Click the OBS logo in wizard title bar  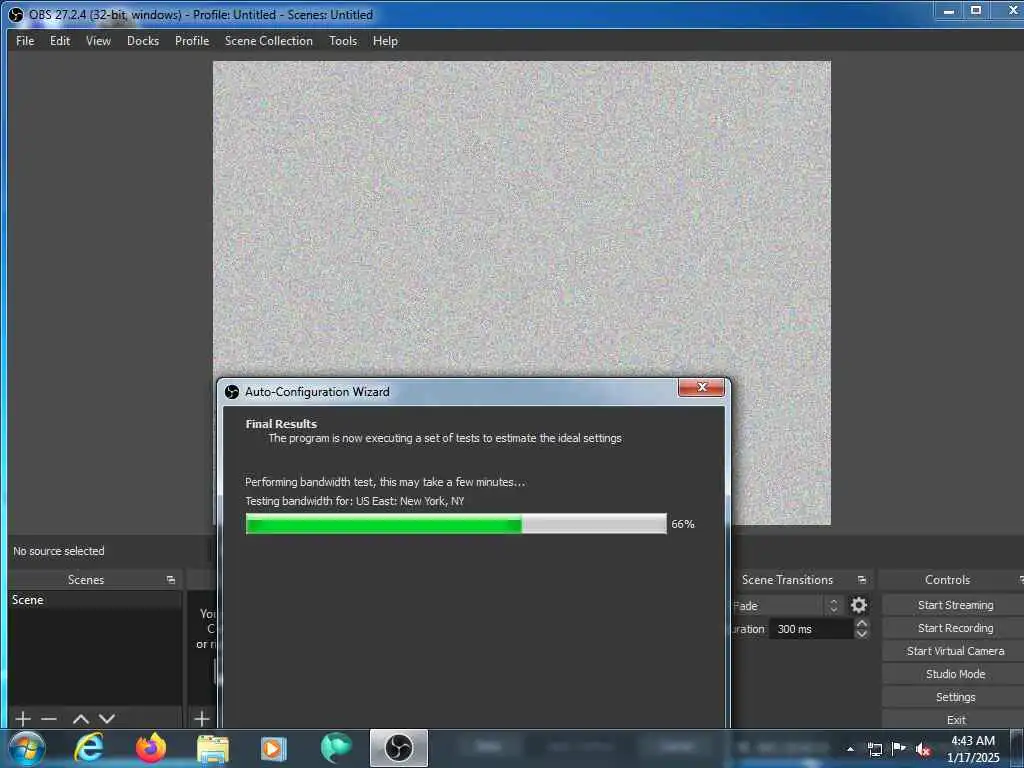point(232,391)
